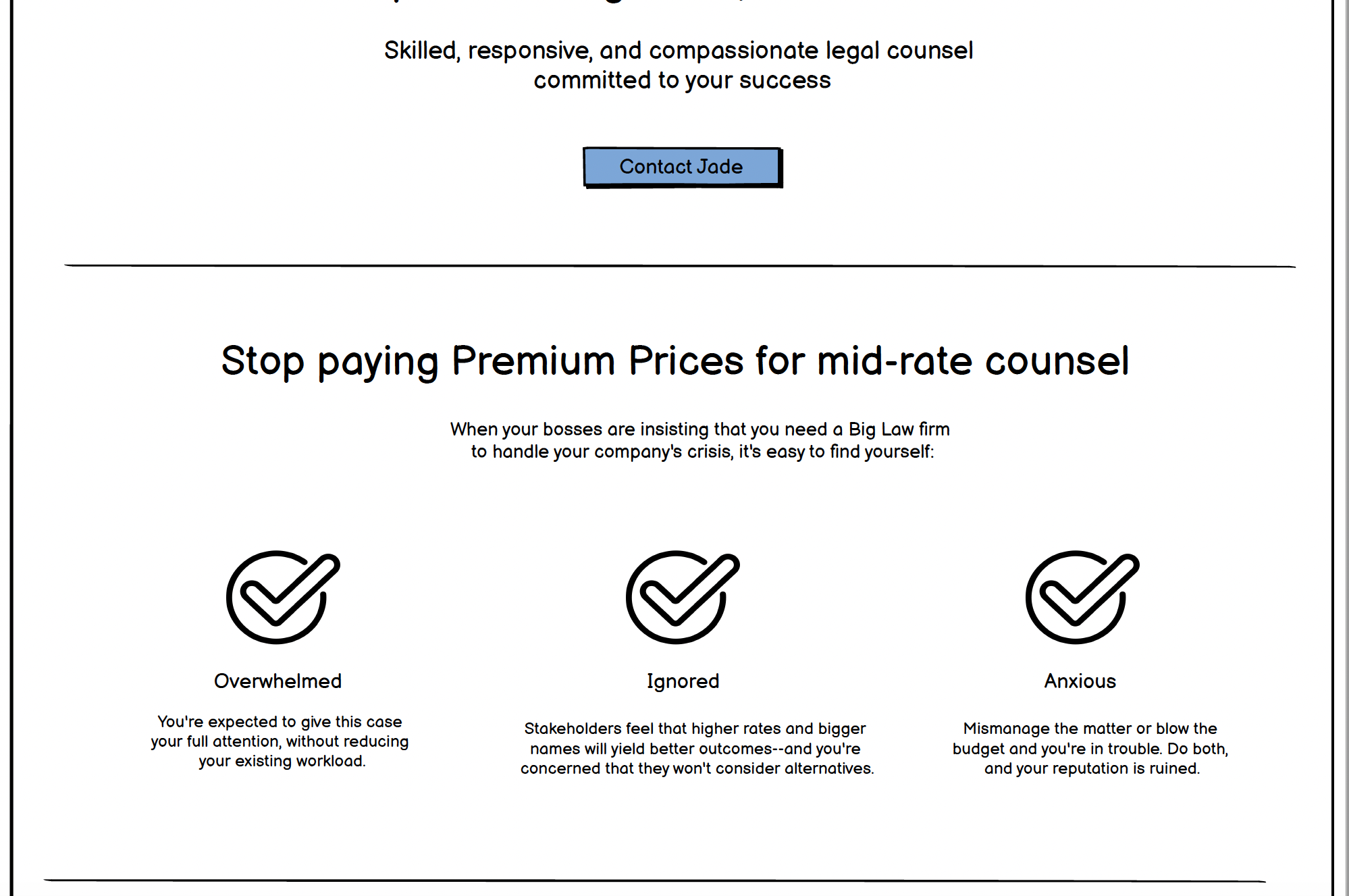Viewport: 1349px width, 896px height.
Task: Click the "Stop paying Premium Prices" headline
Action: [675, 361]
